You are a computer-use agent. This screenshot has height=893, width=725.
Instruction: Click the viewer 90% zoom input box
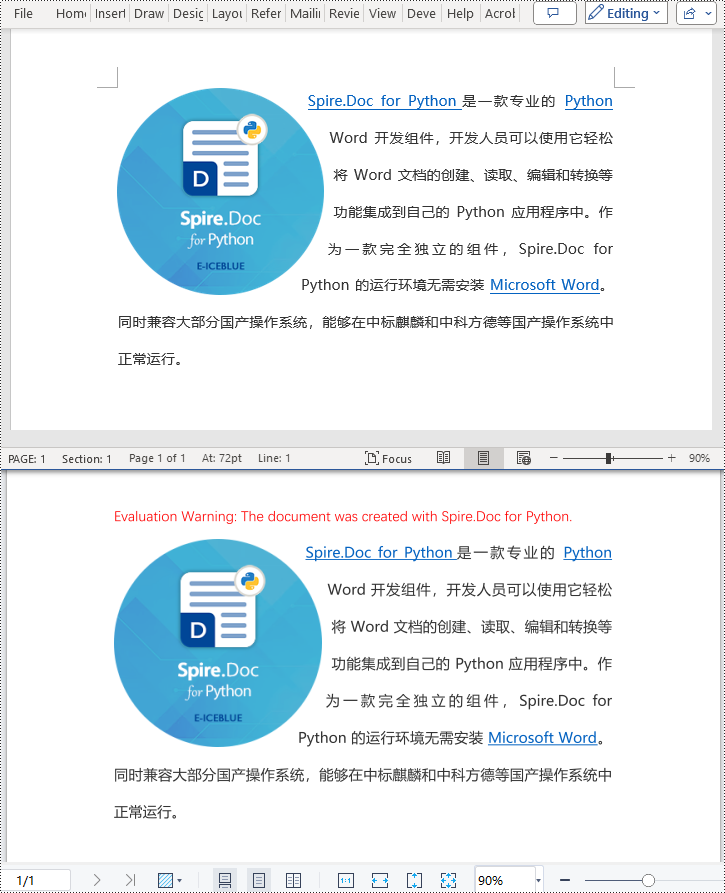[x=505, y=880]
